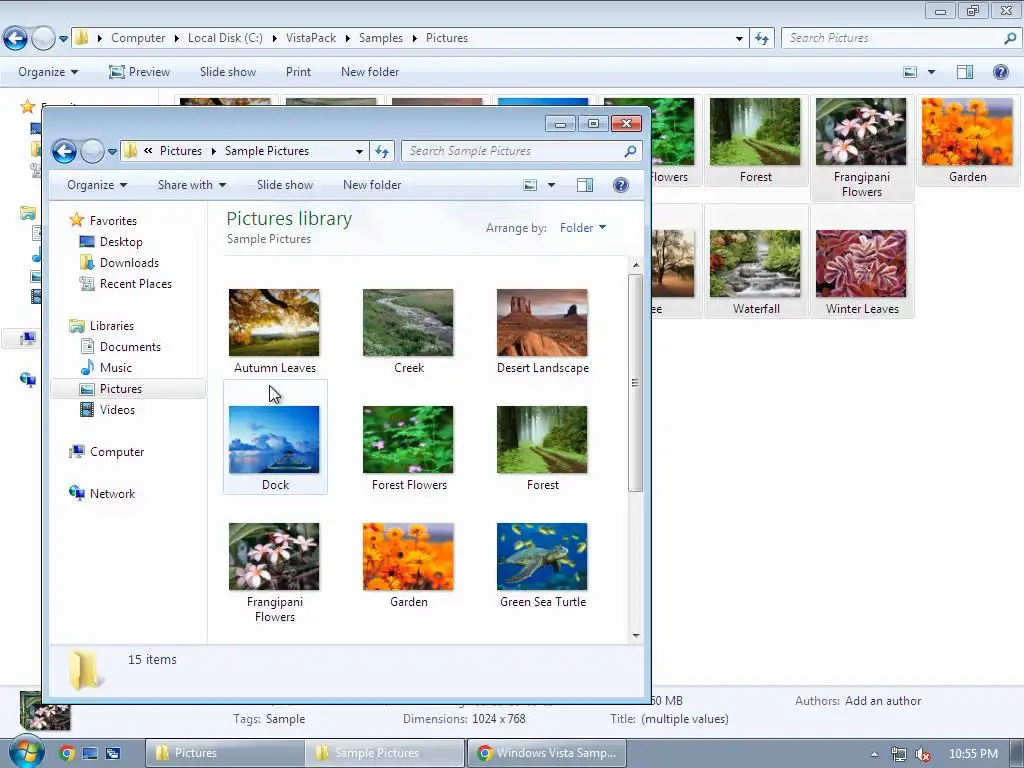The image size is (1024, 768).
Task: Click New folder in background Pictures window
Action: 370,72
